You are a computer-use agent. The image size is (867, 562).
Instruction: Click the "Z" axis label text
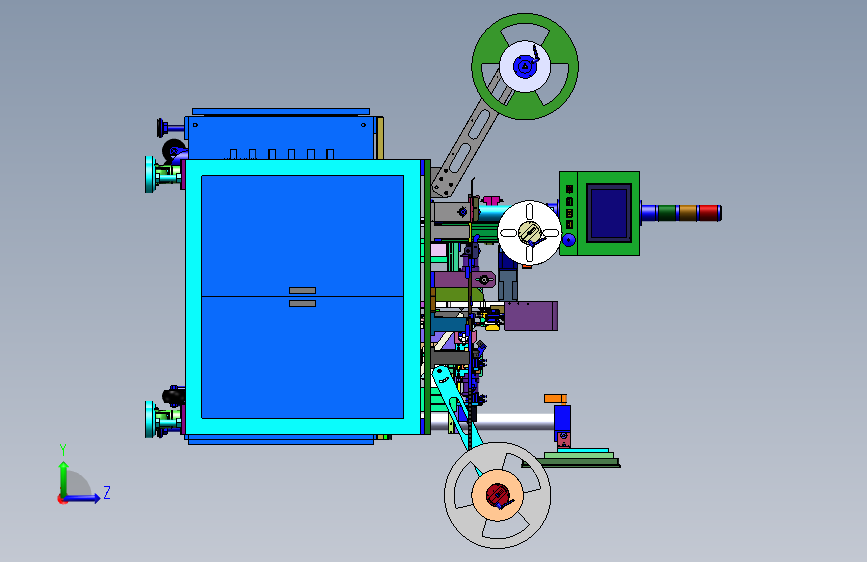click(x=107, y=492)
